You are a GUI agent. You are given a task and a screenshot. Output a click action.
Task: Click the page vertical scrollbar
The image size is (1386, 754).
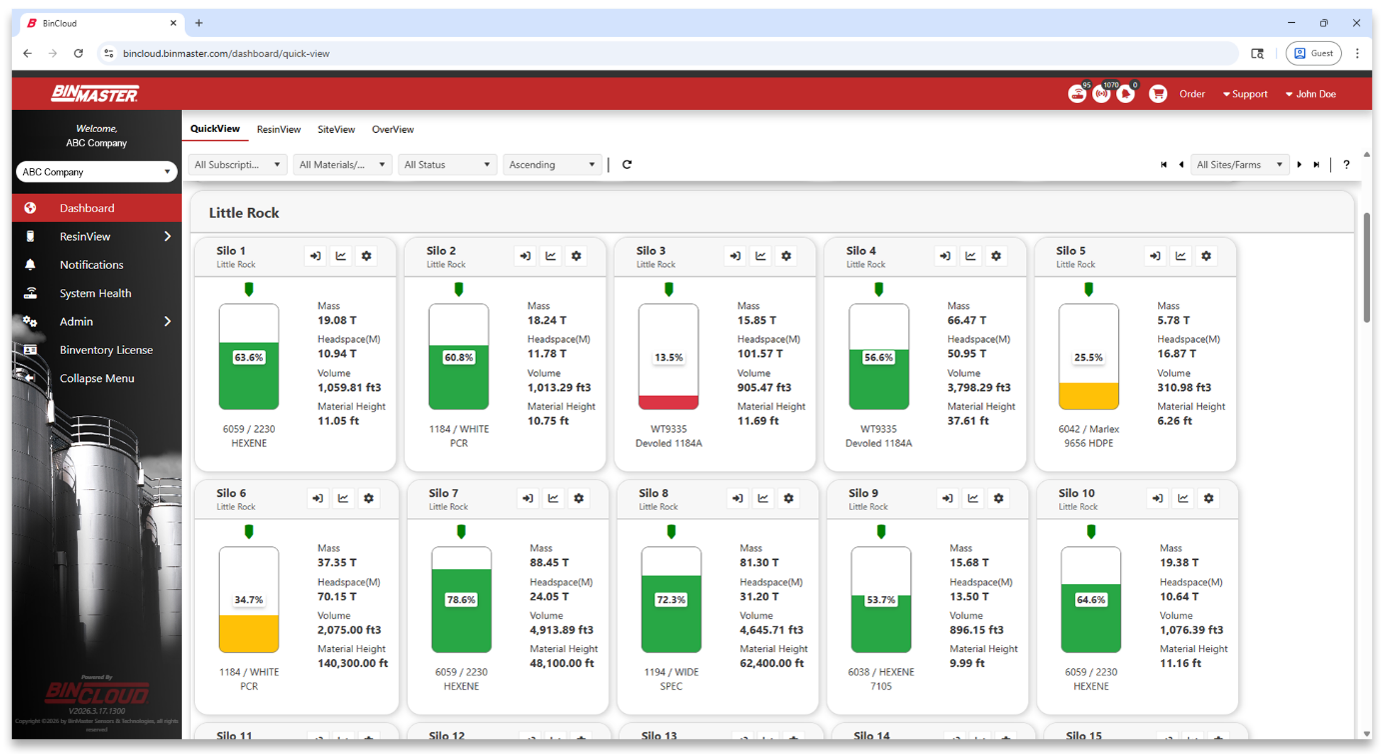click(1366, 267)
